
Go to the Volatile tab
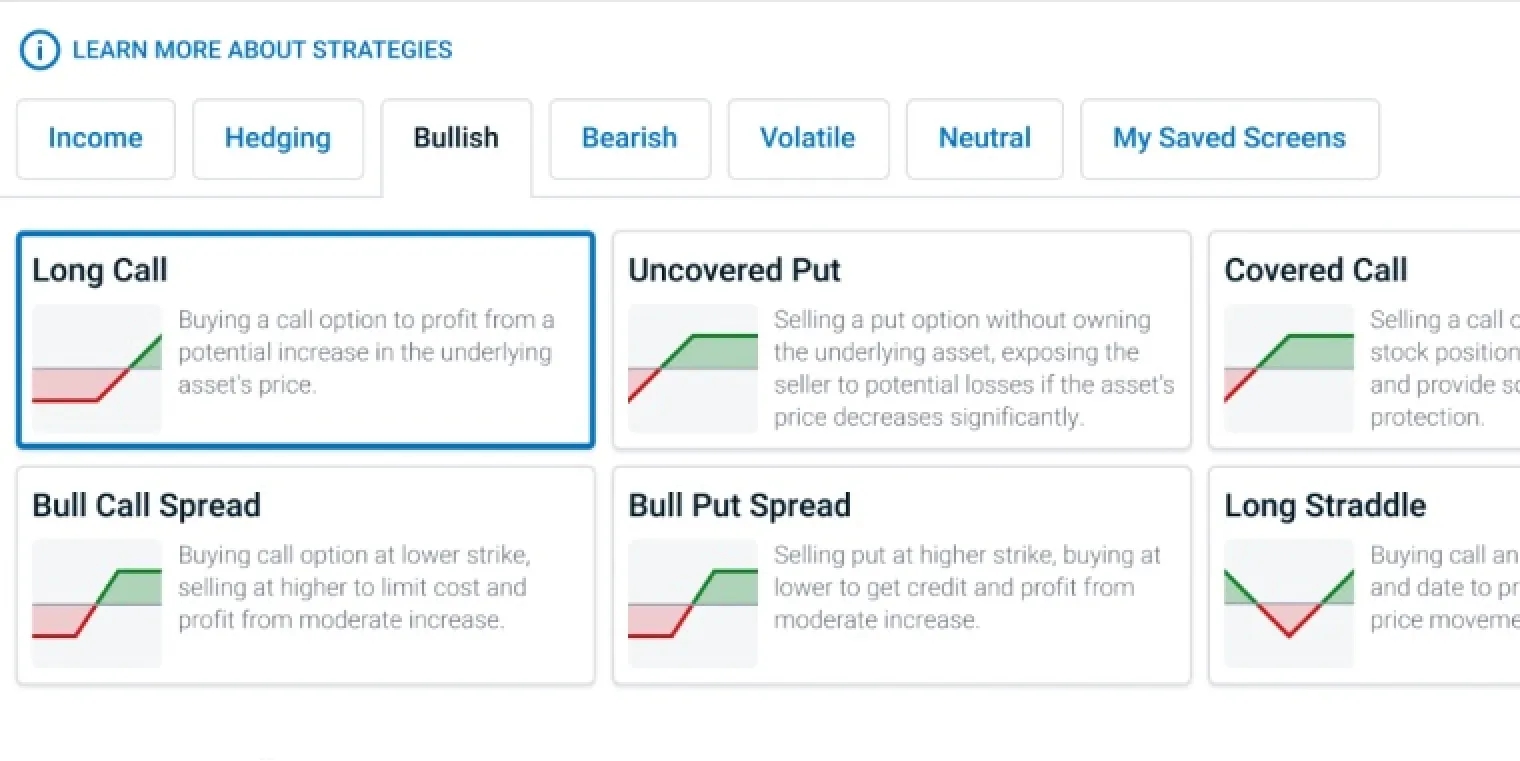click(807, 138)
